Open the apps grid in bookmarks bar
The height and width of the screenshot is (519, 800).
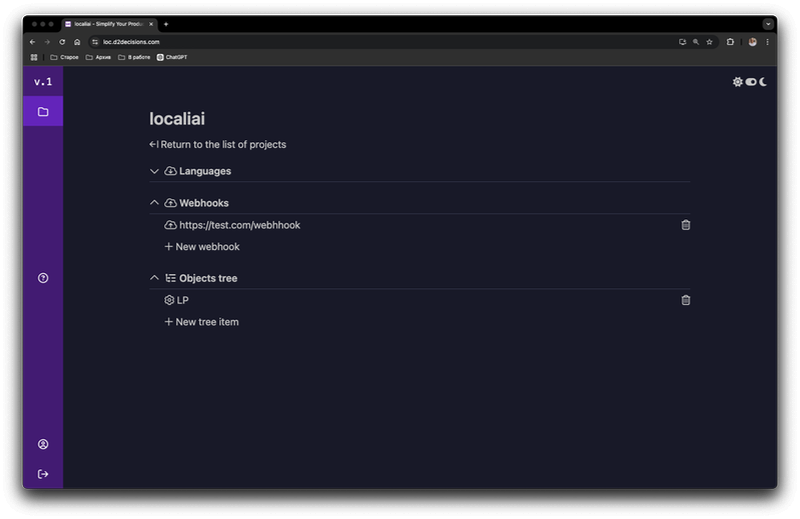34,57
